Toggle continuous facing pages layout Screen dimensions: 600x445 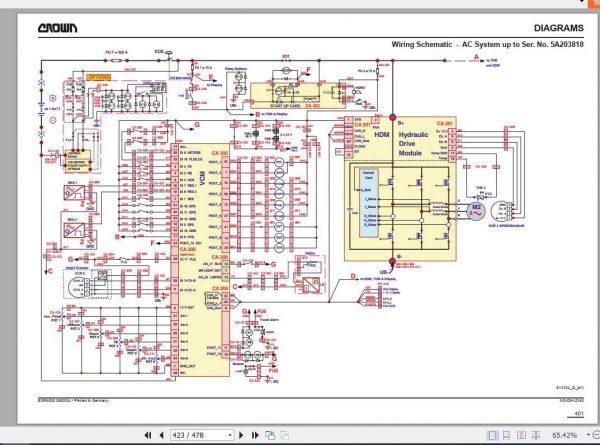tap(536, 435)
